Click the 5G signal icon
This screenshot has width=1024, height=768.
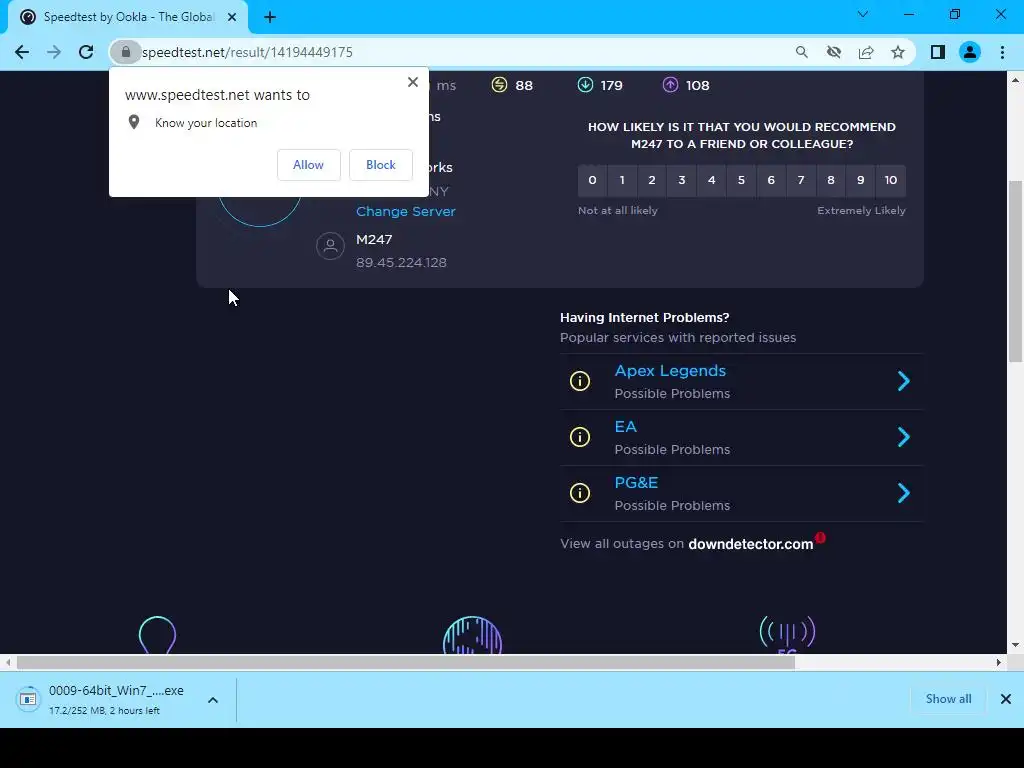pos(788,635)
